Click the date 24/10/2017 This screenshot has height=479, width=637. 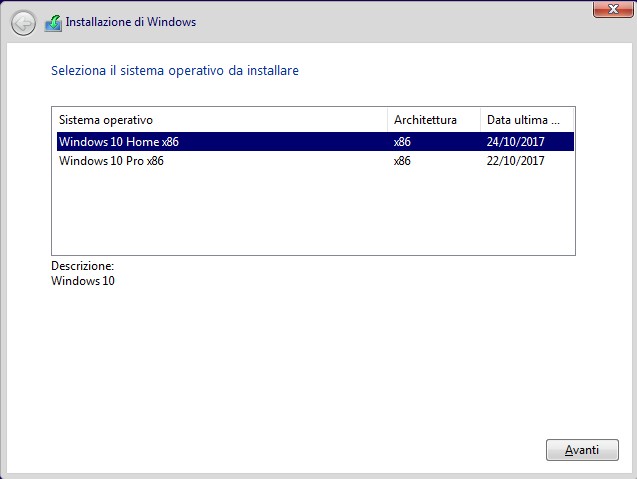click(516, 141)
